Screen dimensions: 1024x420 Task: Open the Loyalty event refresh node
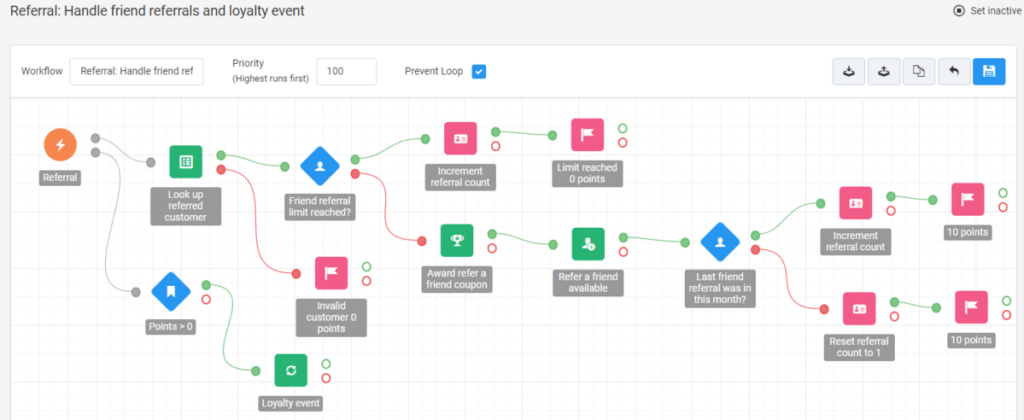(291, 370)
